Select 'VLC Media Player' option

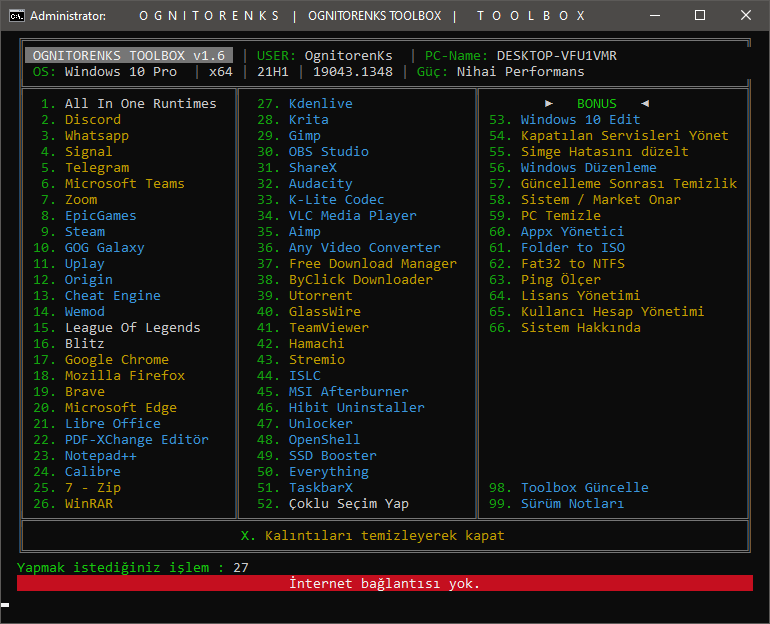tap(353, 216)
